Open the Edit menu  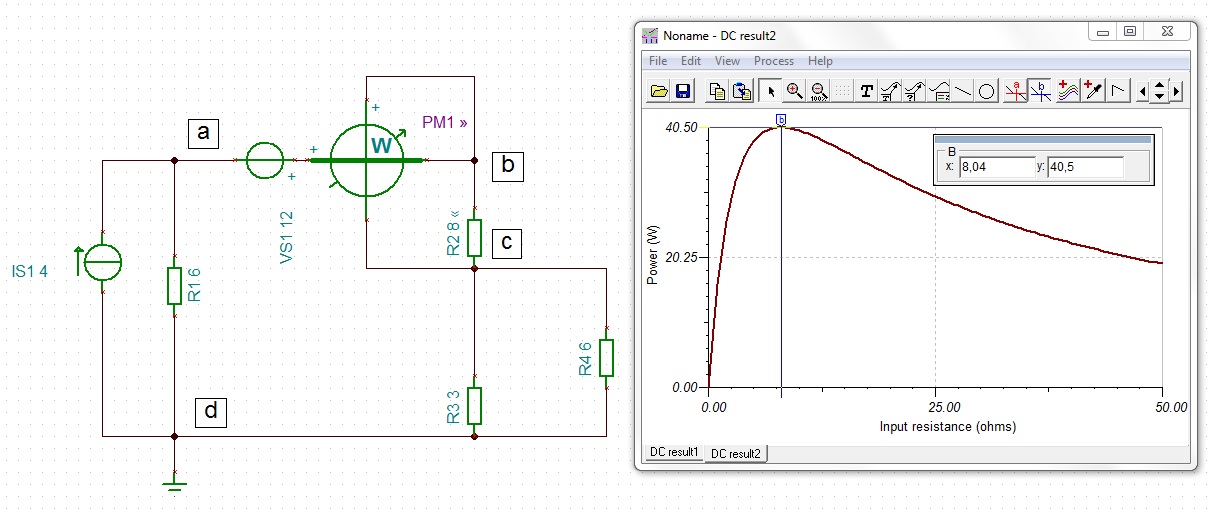(x=690, y=61)
